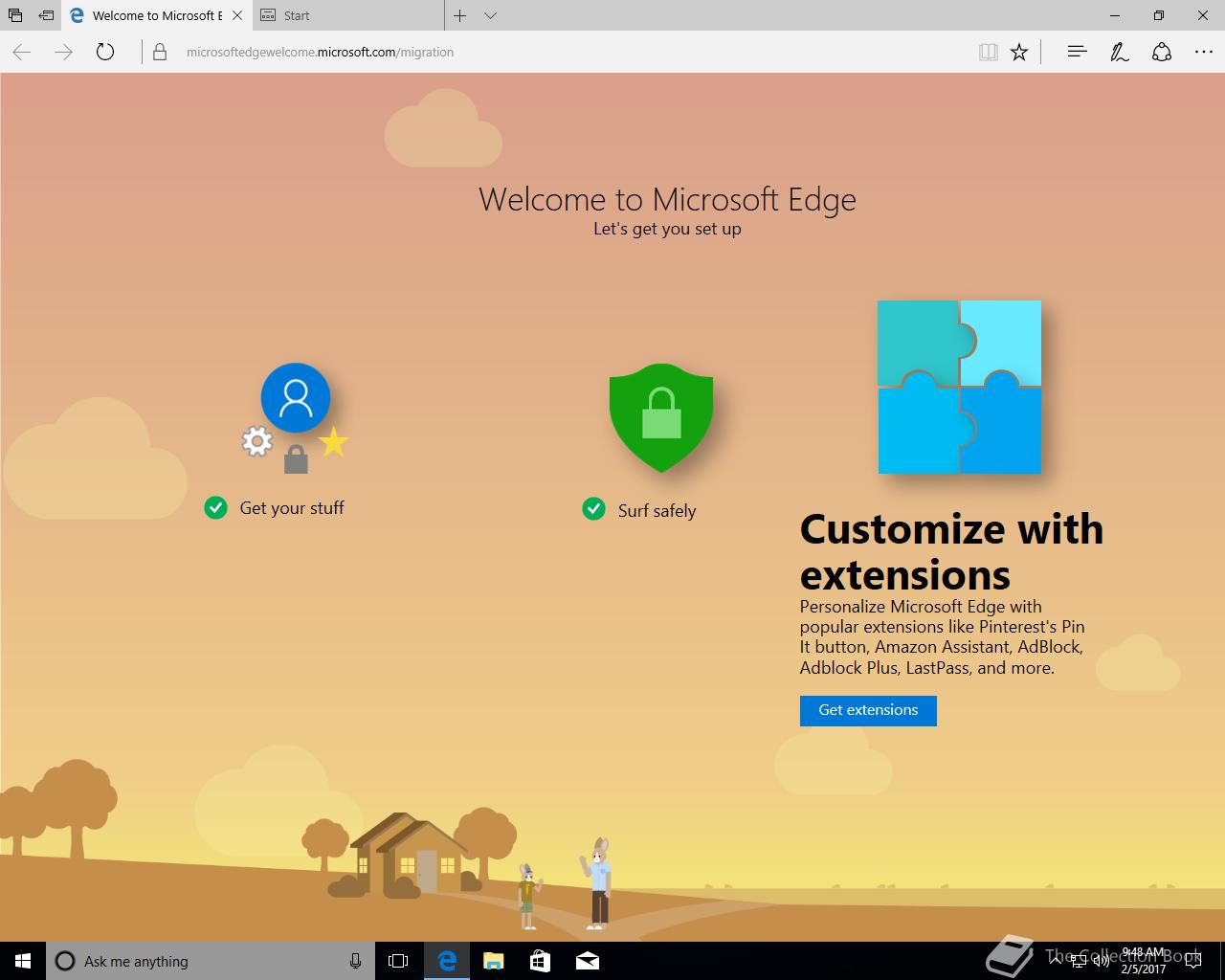The width and height of the screenshot is (1225, 980).
Task: Open Reading view
Action: coord(989,52)
